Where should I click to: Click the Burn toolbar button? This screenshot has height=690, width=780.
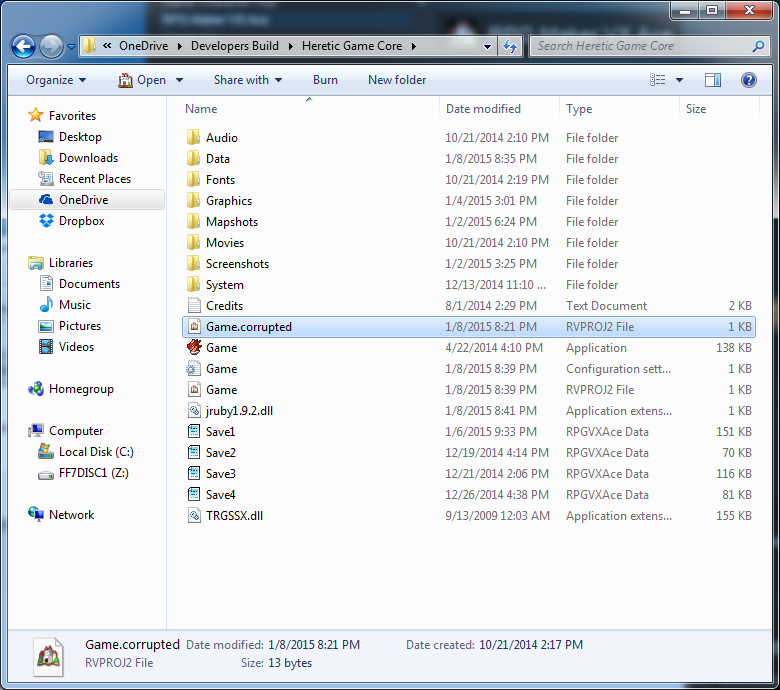point(325,80)
